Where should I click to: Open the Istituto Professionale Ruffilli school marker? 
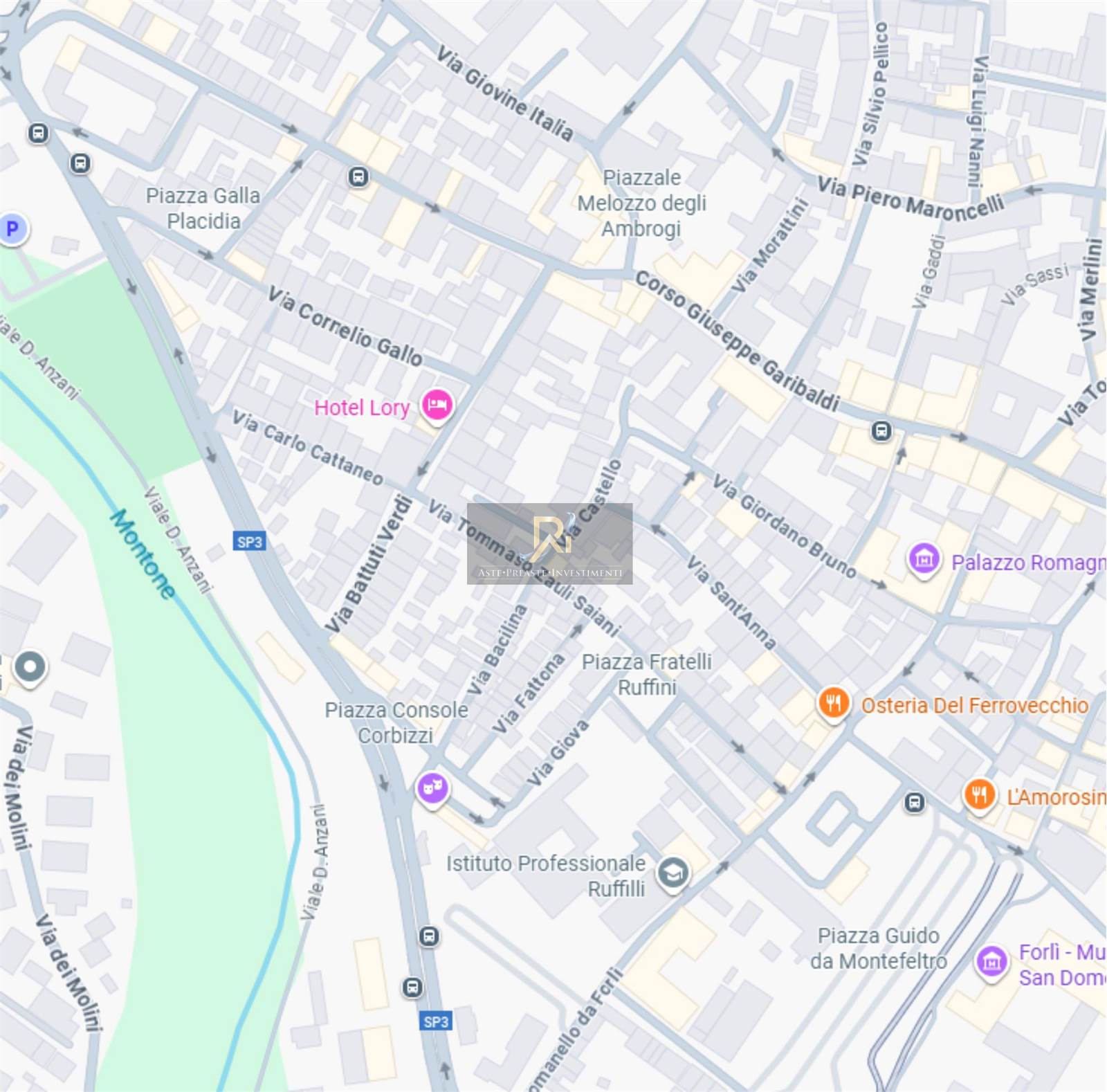673,873
